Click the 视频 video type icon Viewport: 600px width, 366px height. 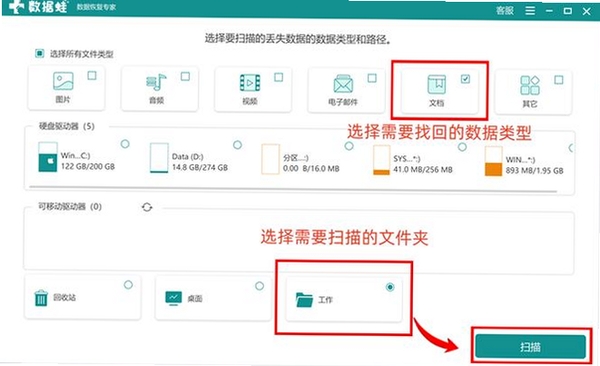click(x=250, y=83)
